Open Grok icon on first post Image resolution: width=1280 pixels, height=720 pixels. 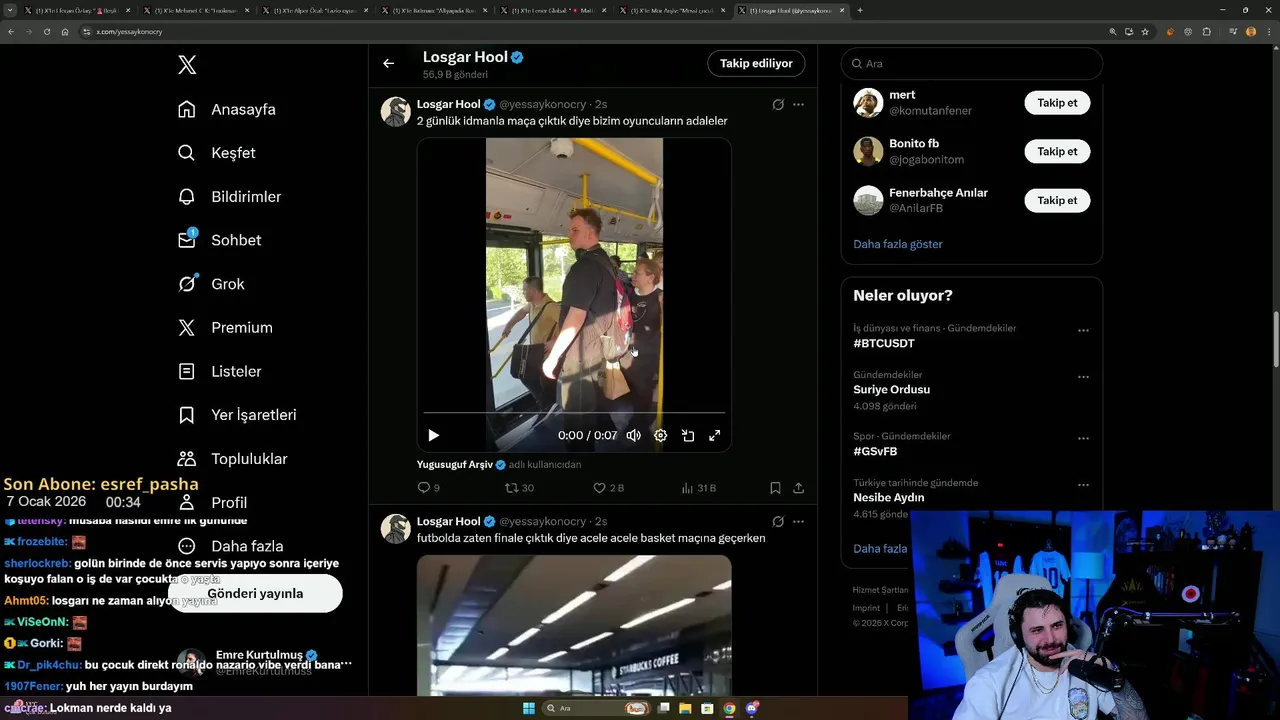click(x=778, y=104)
